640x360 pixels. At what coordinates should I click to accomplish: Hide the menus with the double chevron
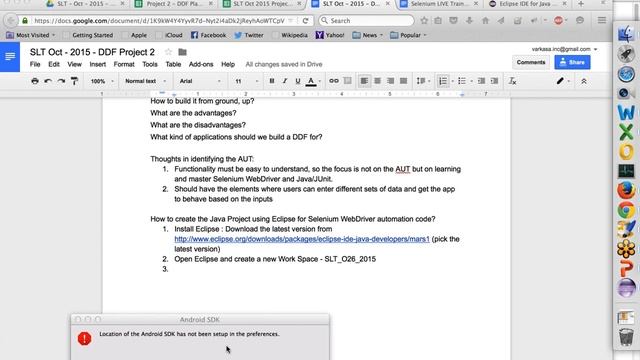tap(584, 81)
